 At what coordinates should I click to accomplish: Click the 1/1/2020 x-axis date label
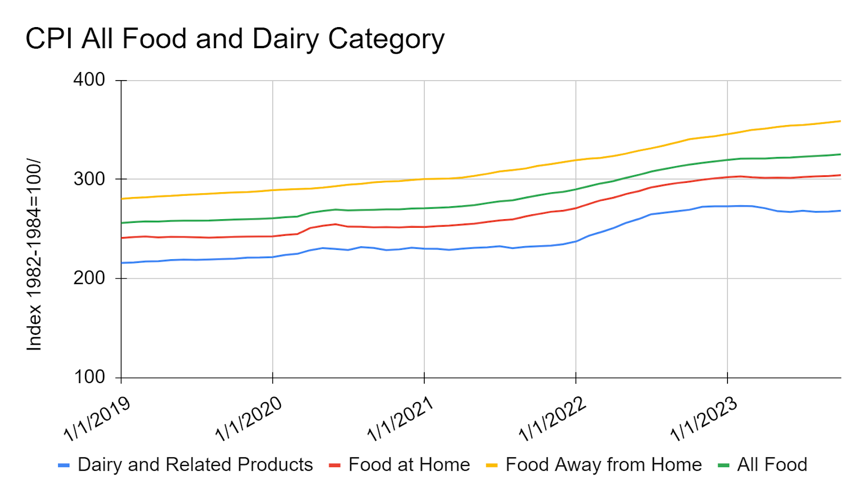click(249, 418)
